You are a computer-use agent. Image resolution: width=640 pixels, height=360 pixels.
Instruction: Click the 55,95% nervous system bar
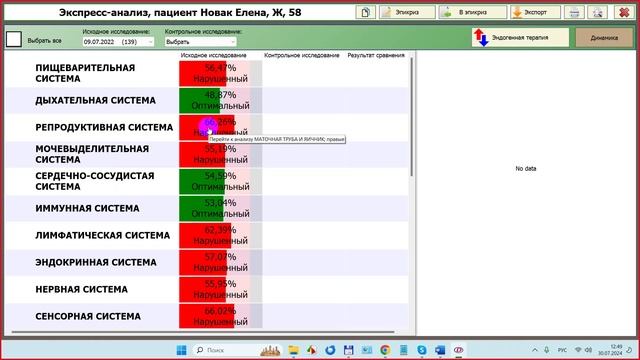point(220,289)
